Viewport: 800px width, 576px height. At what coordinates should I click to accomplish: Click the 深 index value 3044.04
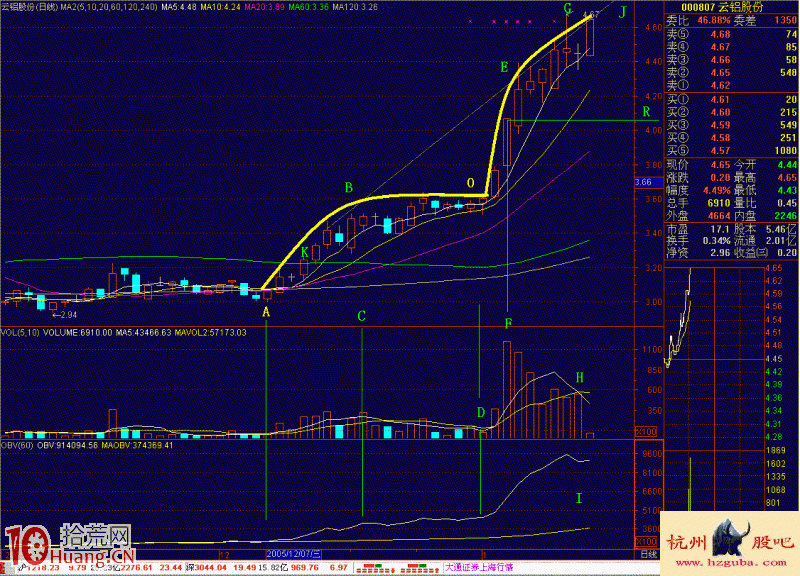click(211, 567)
